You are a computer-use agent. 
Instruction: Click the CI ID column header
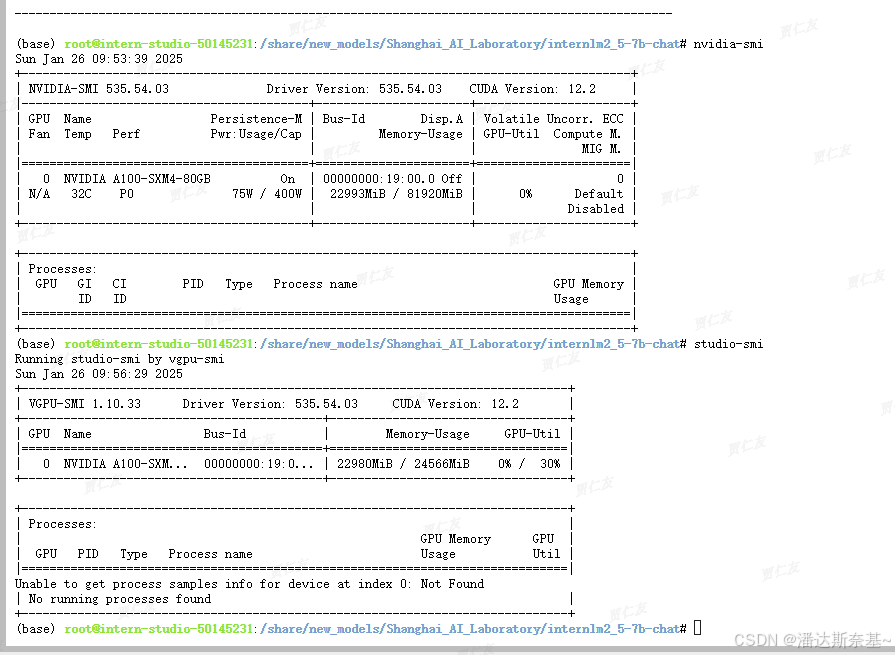click(119, 291)
